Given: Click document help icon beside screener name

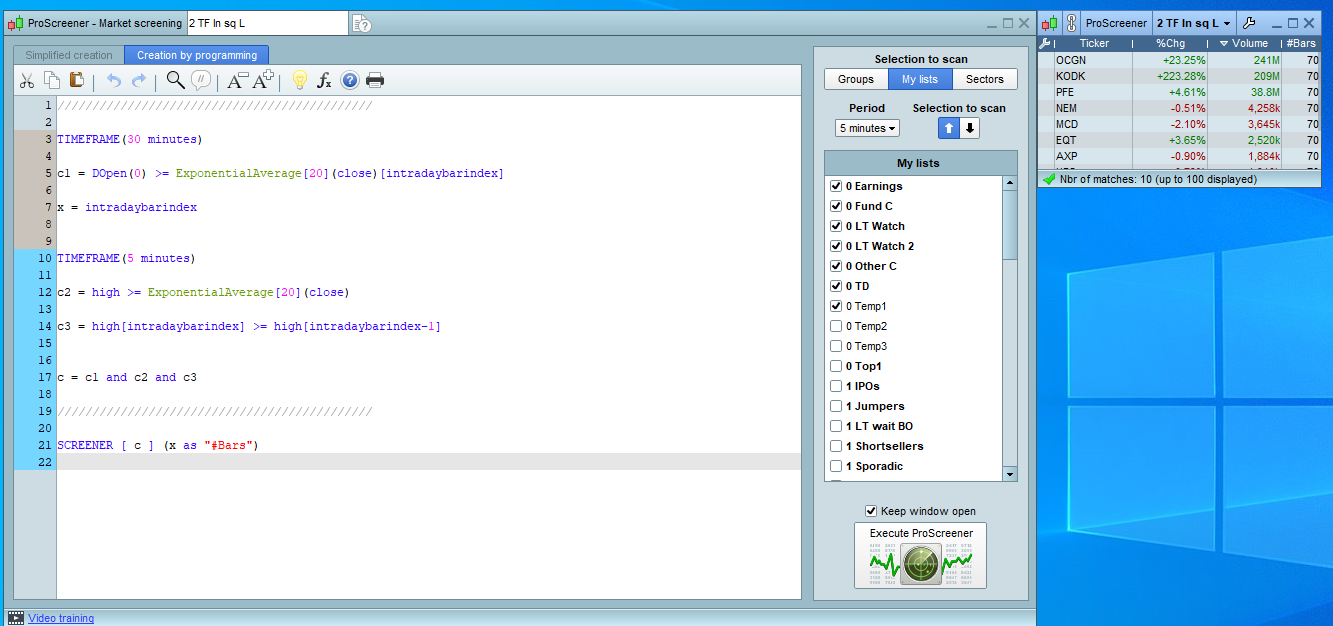Looking at the screenshot, I should (362, 23).
